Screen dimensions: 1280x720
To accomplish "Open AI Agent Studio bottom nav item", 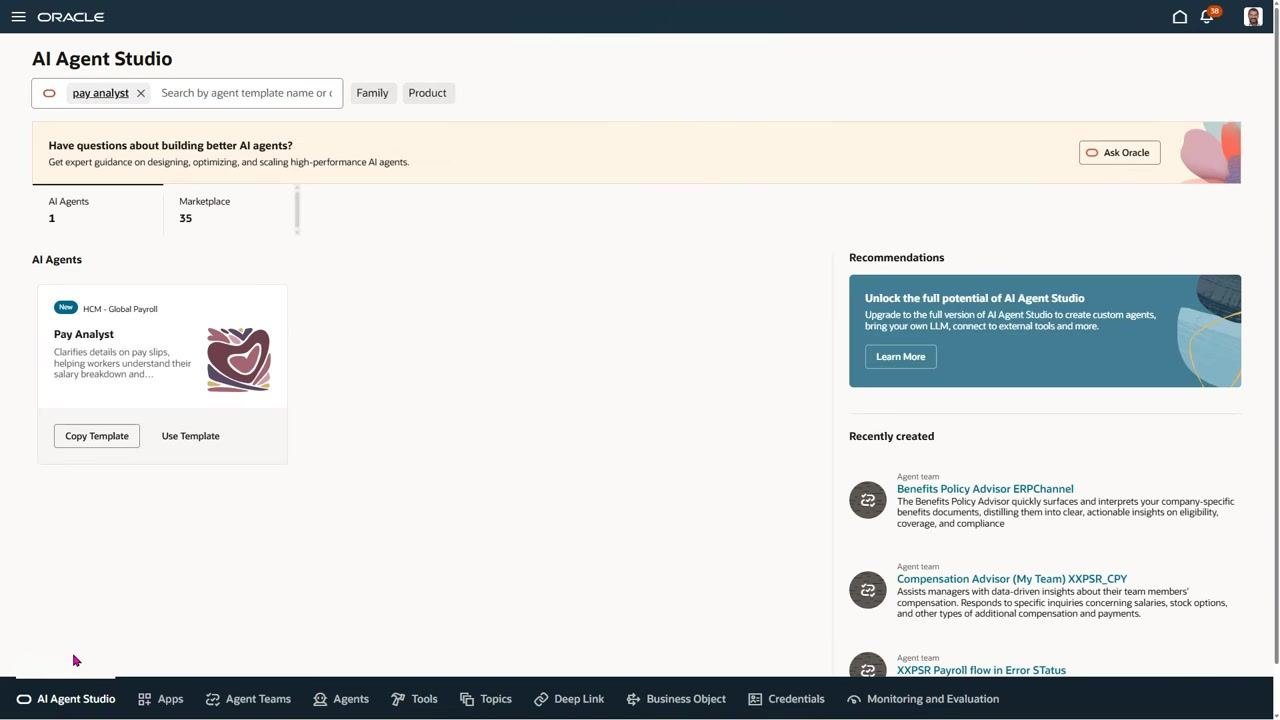I will click(x=66, y=699).
